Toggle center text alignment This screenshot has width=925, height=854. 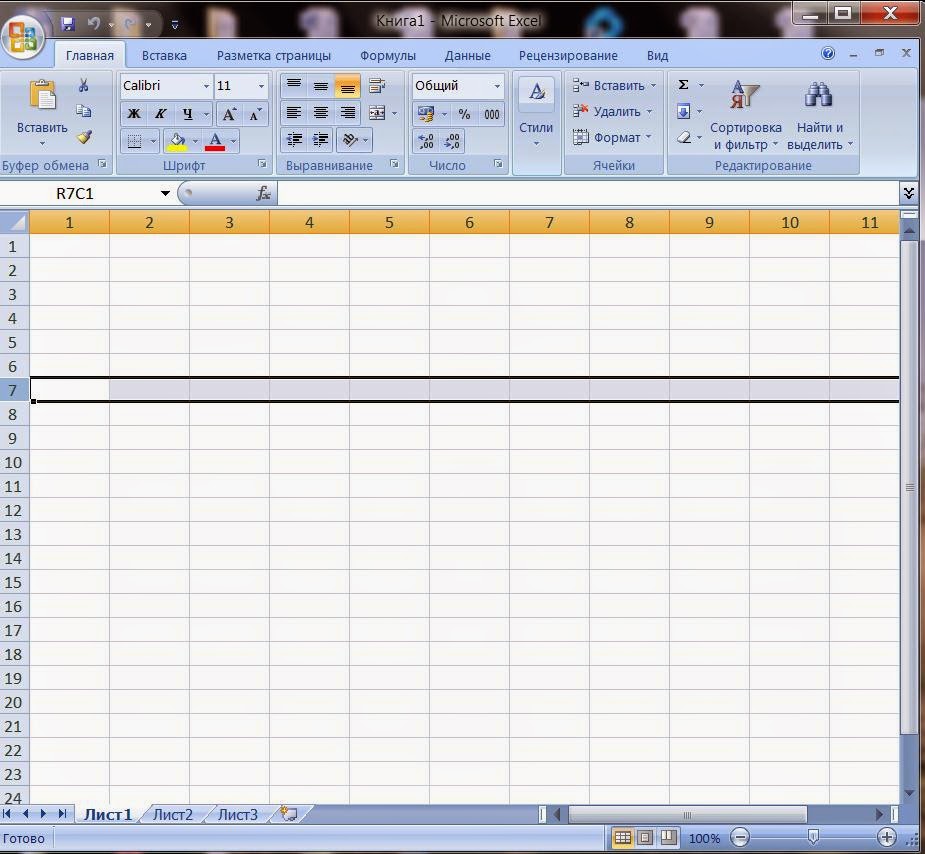pos(320,113)
